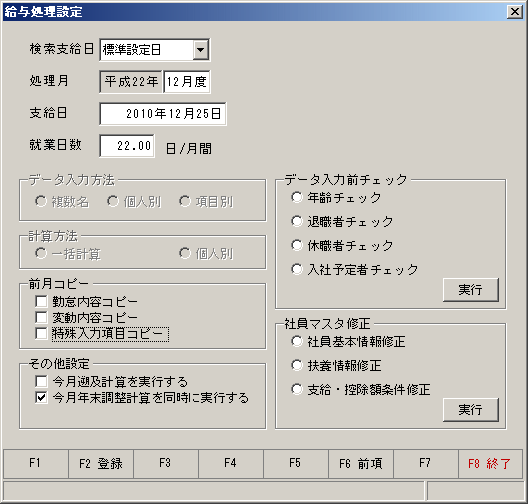Select the 一括計算 radio button

pyautogui.click(x=41, y=253)
